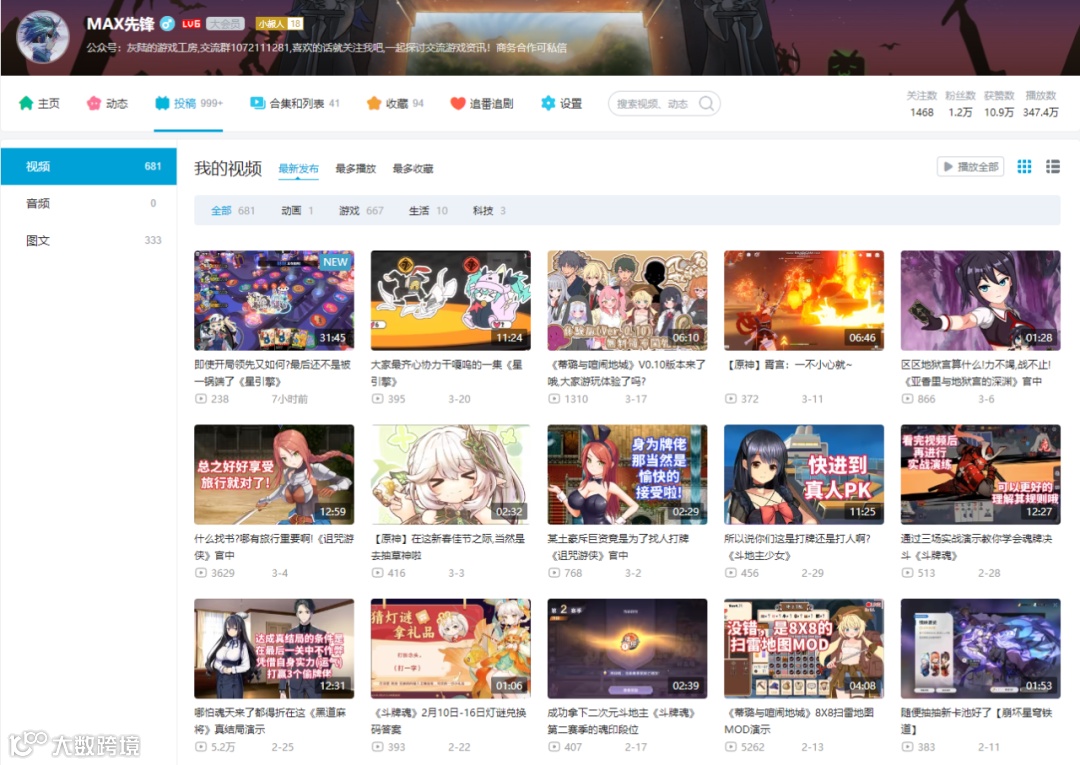Sort by 最多收藏
This screenshot has height=765, width=1080.
coord(413,169)
